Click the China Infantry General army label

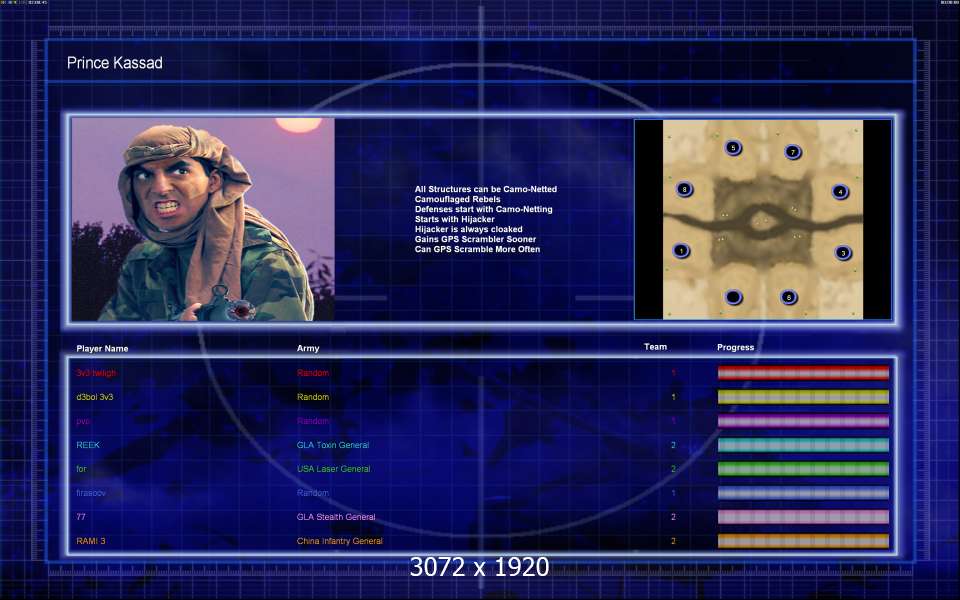point(339,541)
